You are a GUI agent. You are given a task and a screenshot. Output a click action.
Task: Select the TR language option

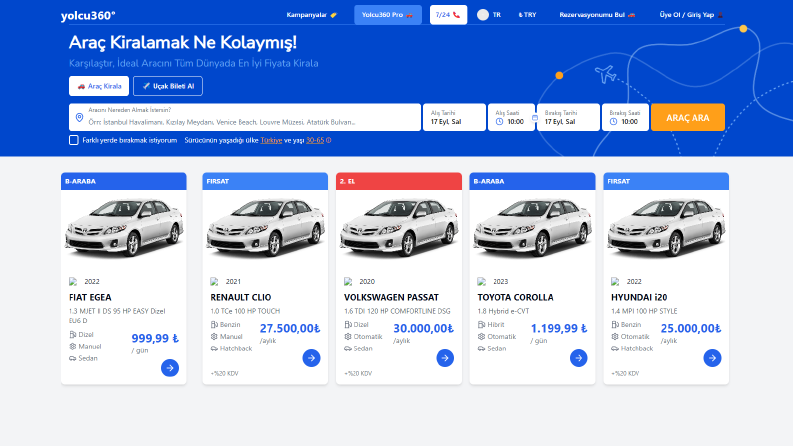coord(497,15)
